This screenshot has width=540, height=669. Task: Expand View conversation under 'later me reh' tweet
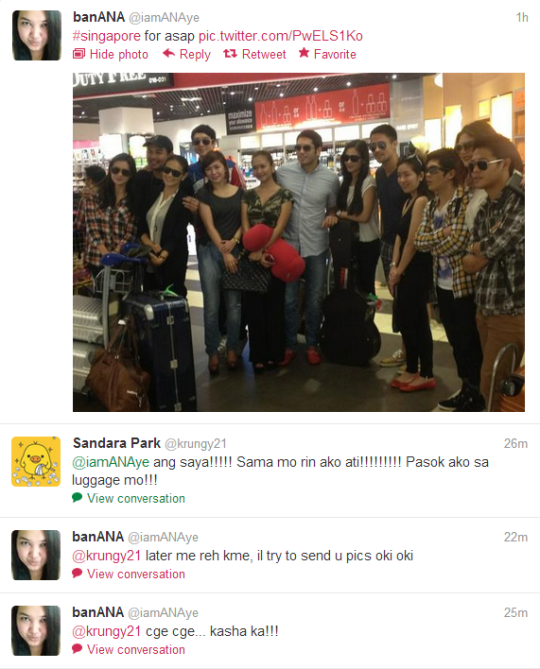click(x=136, y=574)
